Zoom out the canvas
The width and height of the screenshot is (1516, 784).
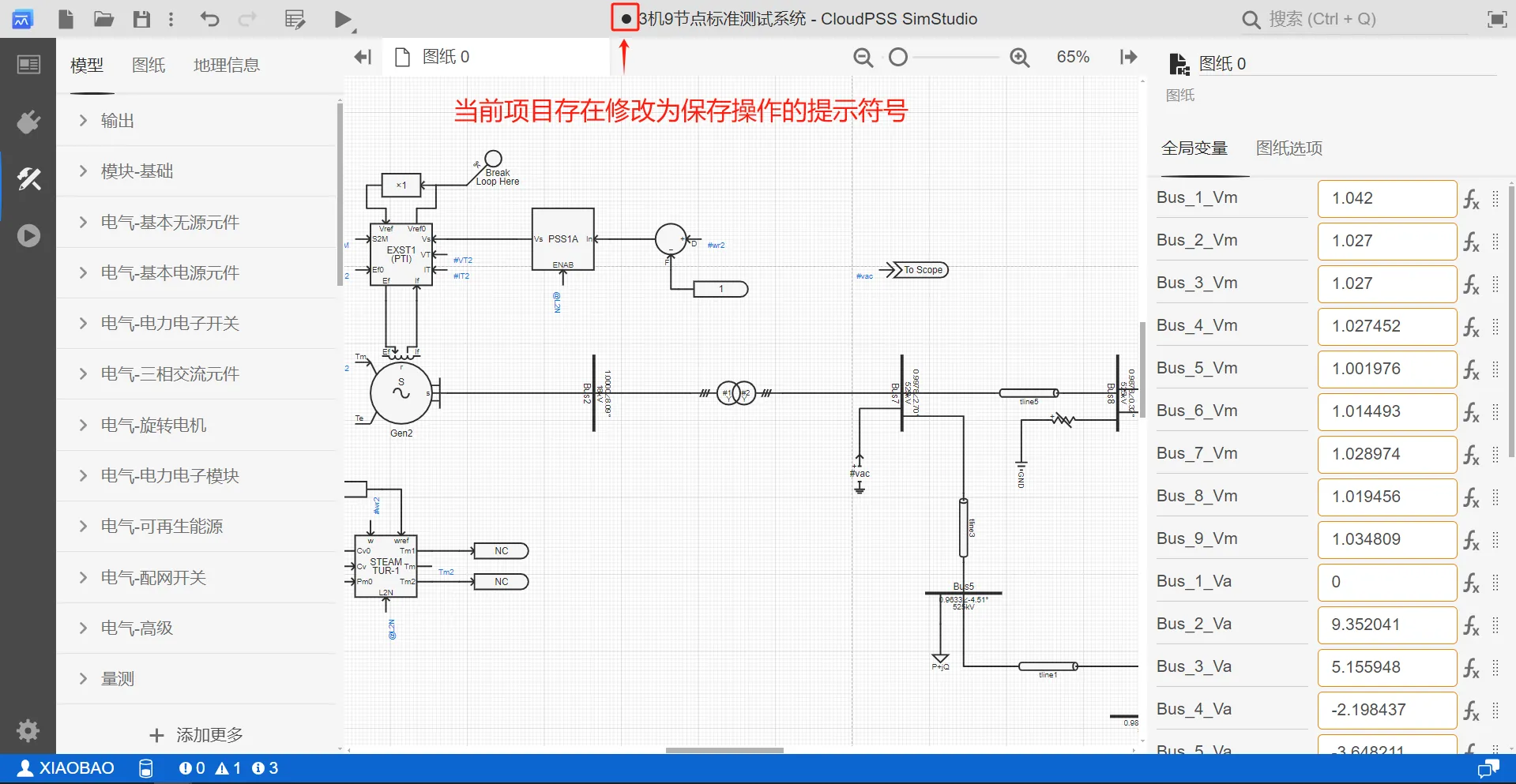pyautogui.click(x=863, y=58)
